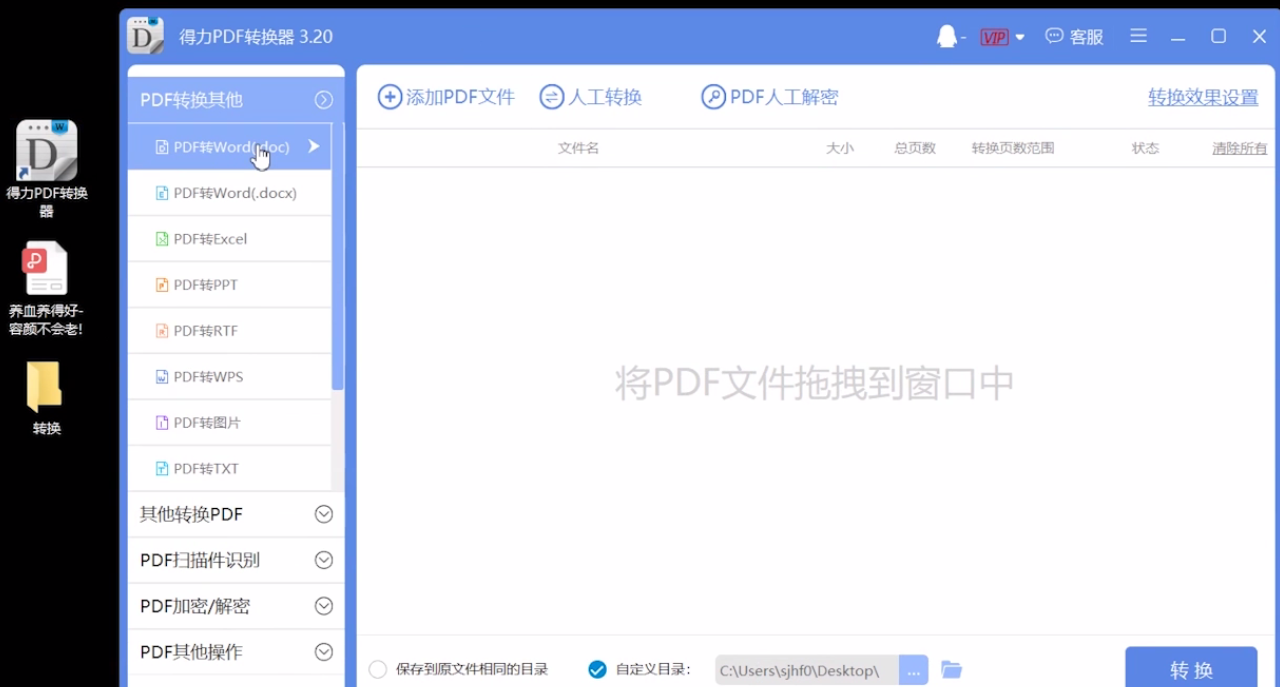This screenshot has width=1280, height=687.
Task: Click the 得力PDF转换器 app logo in title bar
Action: pos(146,36)
